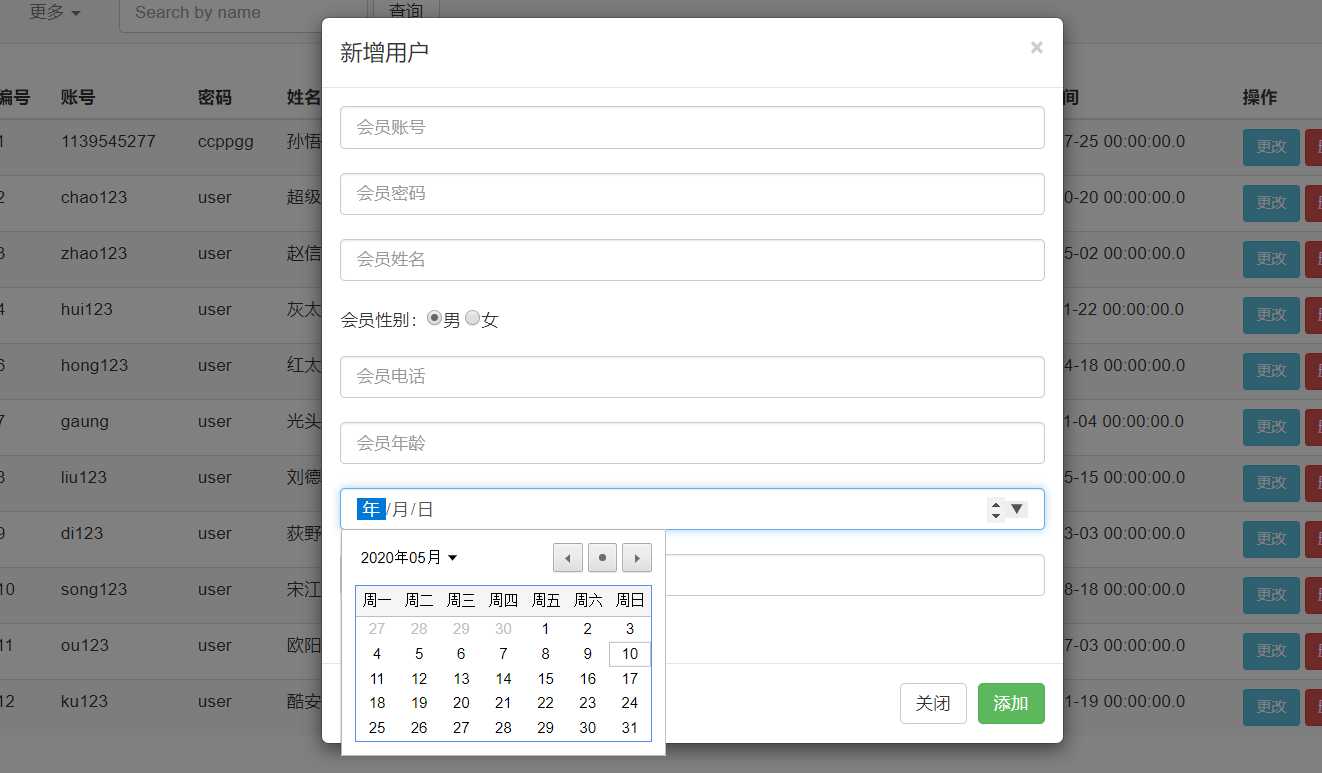The height and width of the screenshot is (773, 1322).
Task: Choose day 15 in the calendar
Action: pyautogui.click(x=545, y=678)
